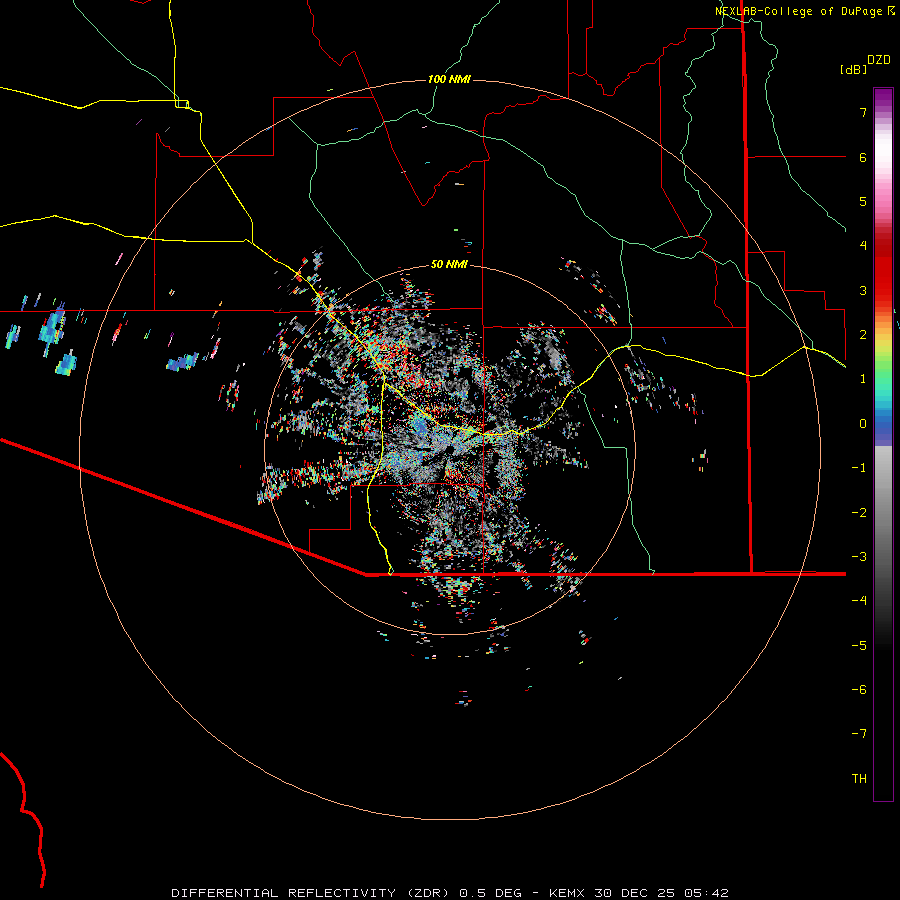Click the -1 value on the color scale

click(859, 468)
